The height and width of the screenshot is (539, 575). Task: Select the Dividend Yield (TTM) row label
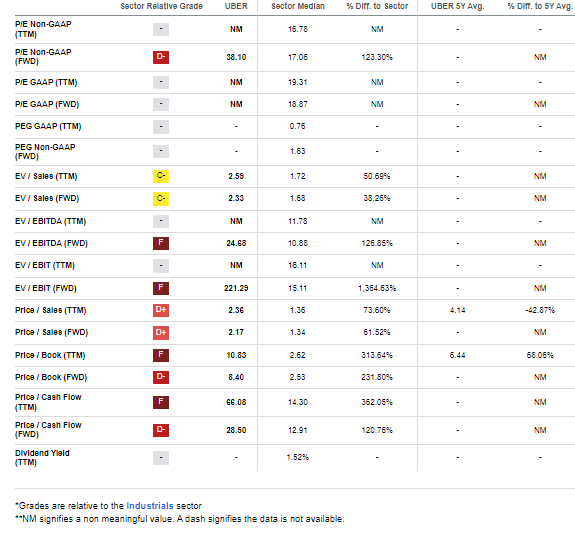click(x=42, y=458)
